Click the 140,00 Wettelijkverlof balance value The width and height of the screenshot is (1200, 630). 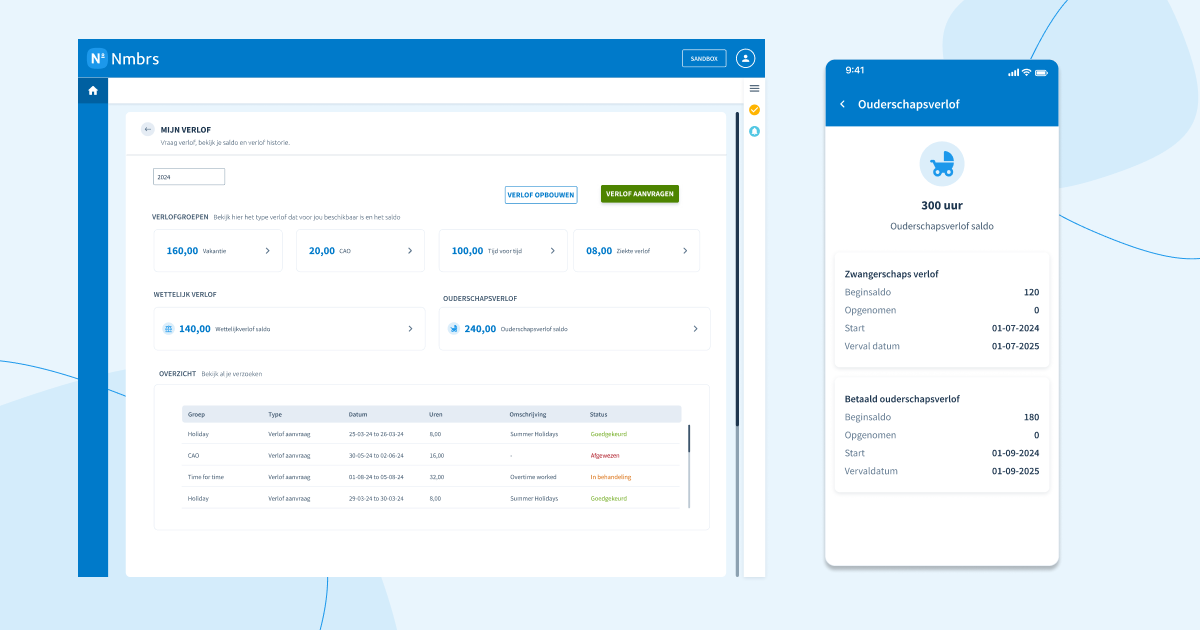(x=195, y=328)
